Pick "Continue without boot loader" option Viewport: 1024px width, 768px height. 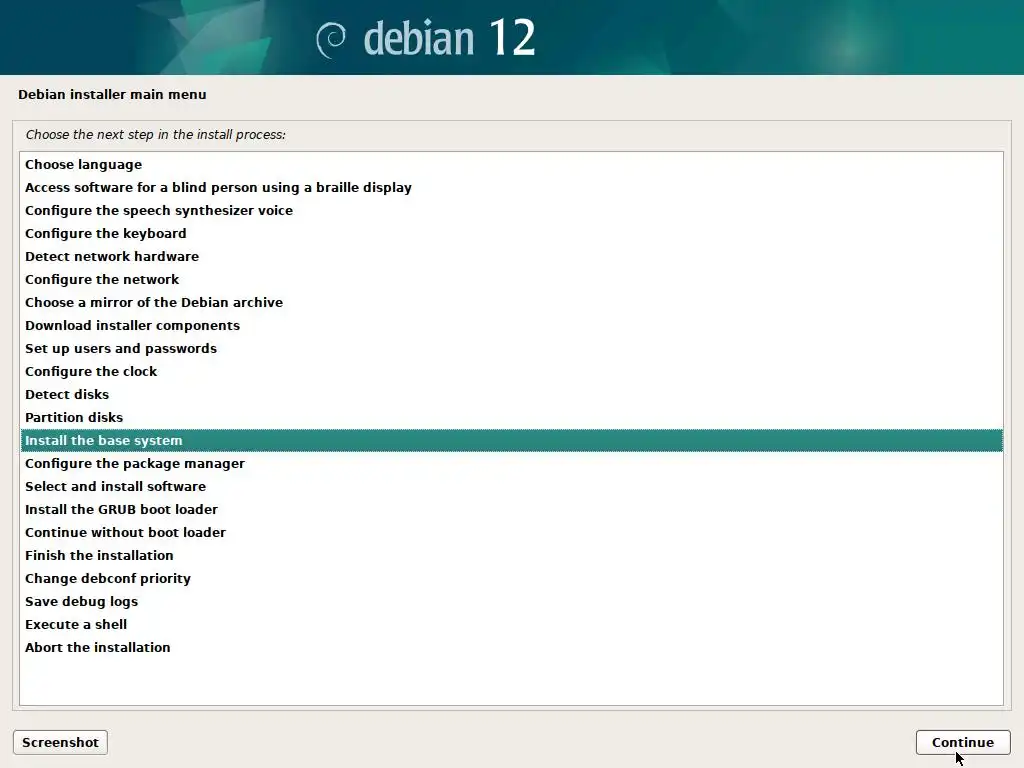pos(511,532)
